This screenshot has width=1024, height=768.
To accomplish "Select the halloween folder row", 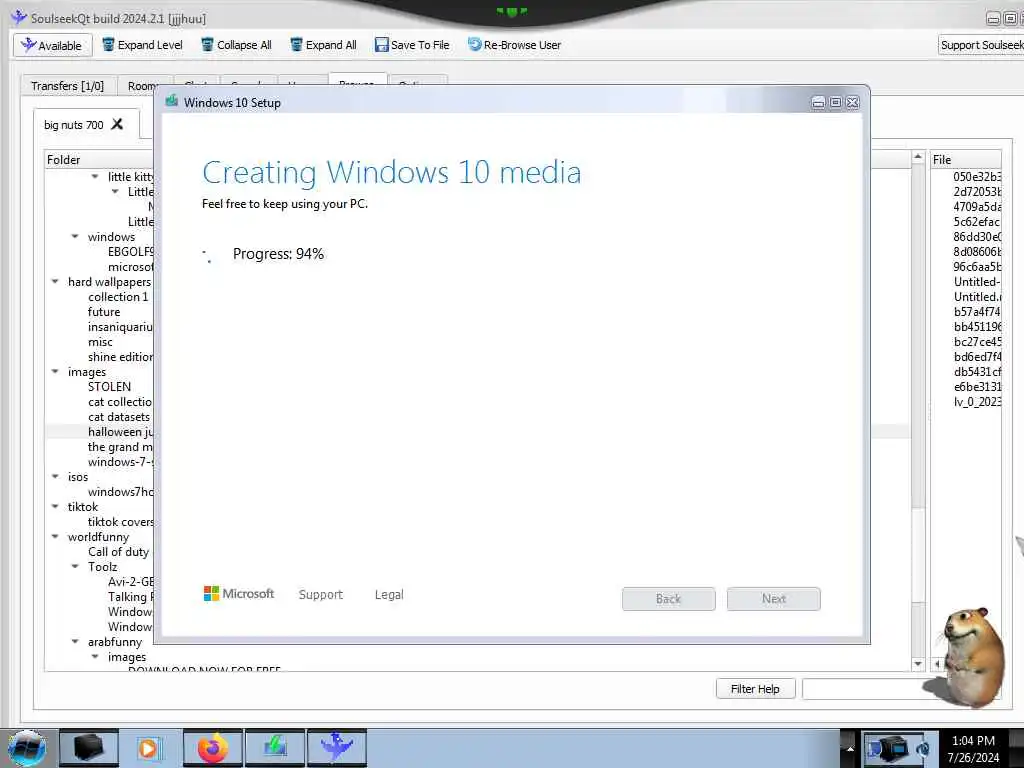I will coord(120,432).
